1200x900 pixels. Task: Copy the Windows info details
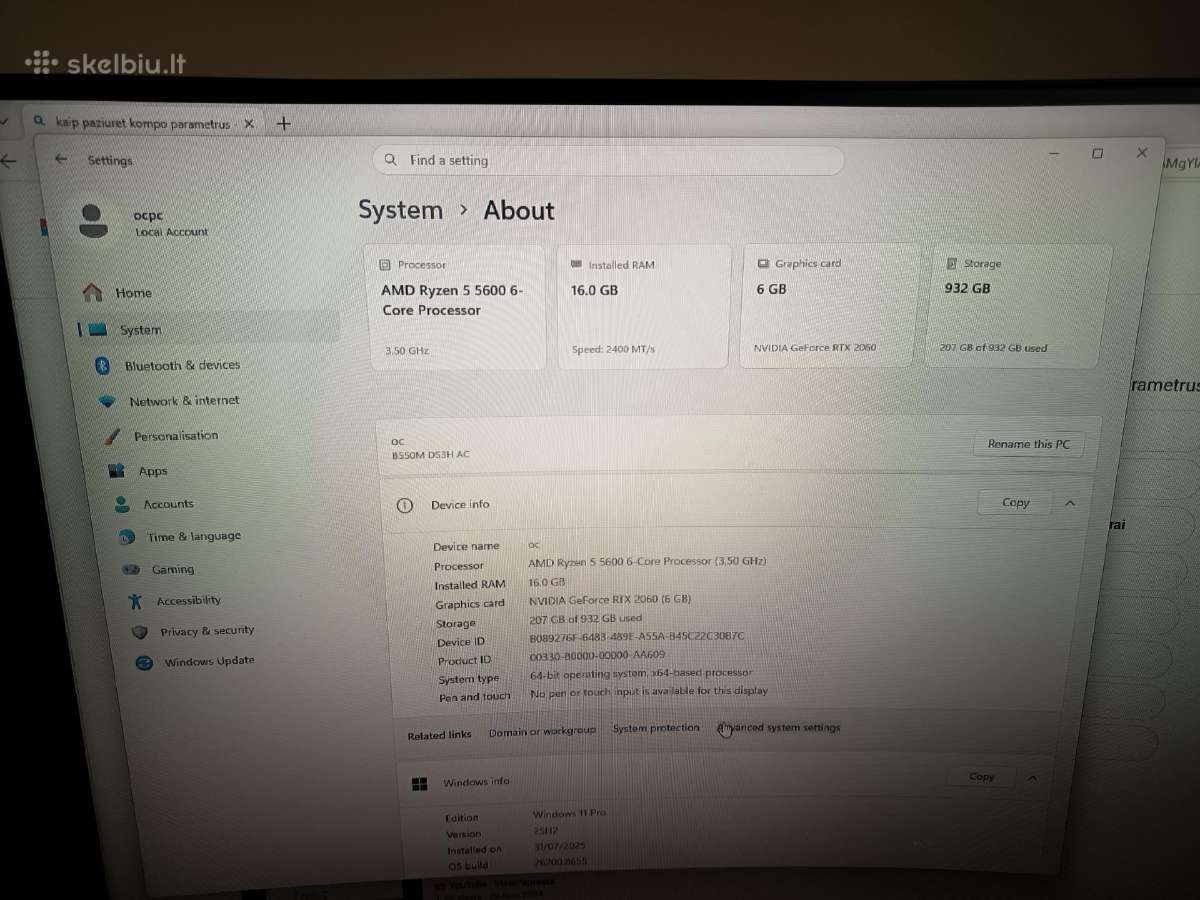[981, 777]
